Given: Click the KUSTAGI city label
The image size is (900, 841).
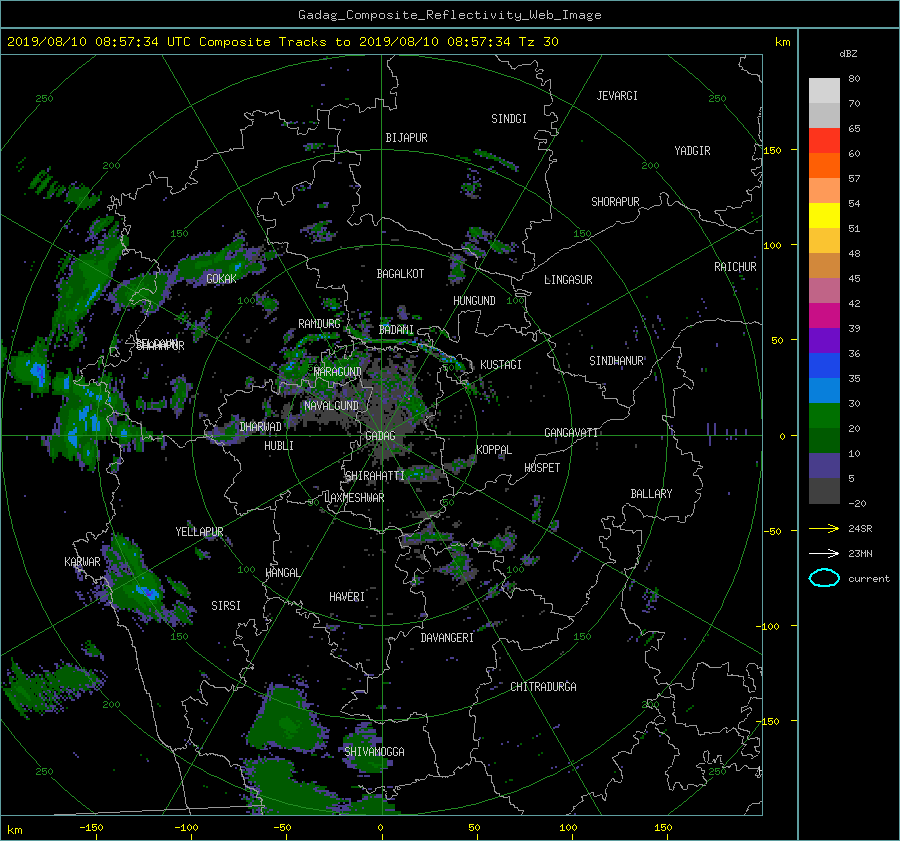Looking at the screenshot, I should tap(501, 365).
